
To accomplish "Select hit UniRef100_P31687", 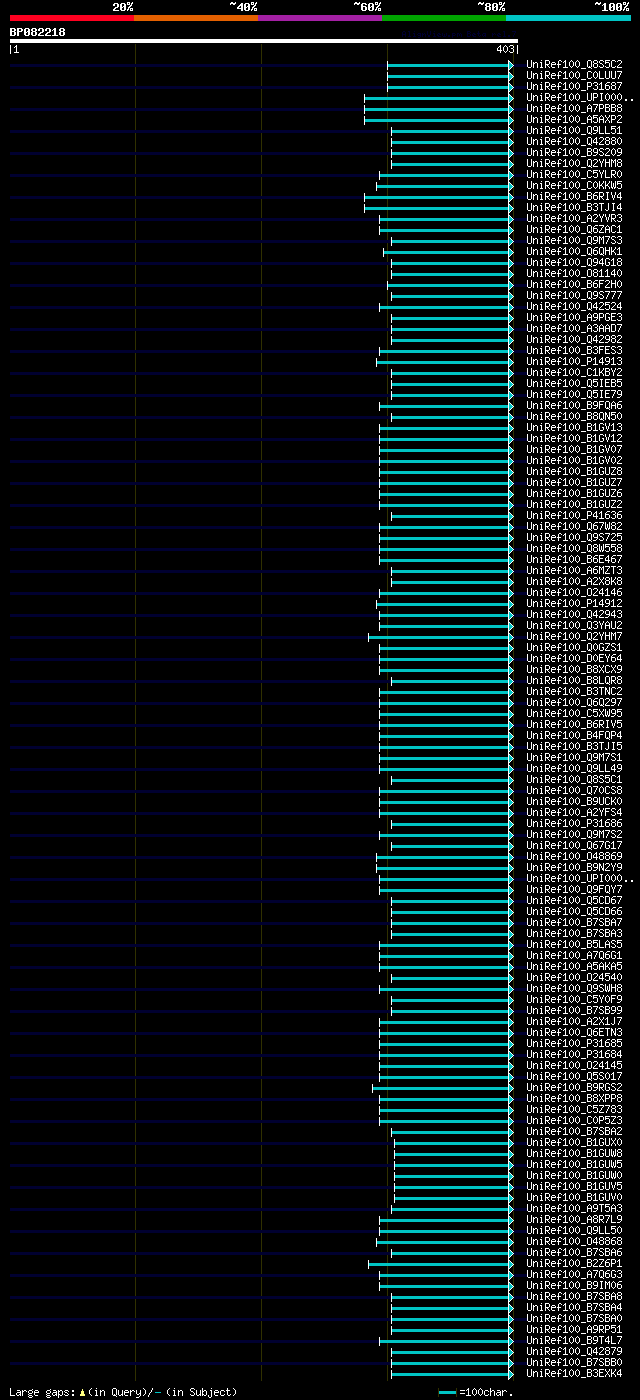I will click(574, 86).
